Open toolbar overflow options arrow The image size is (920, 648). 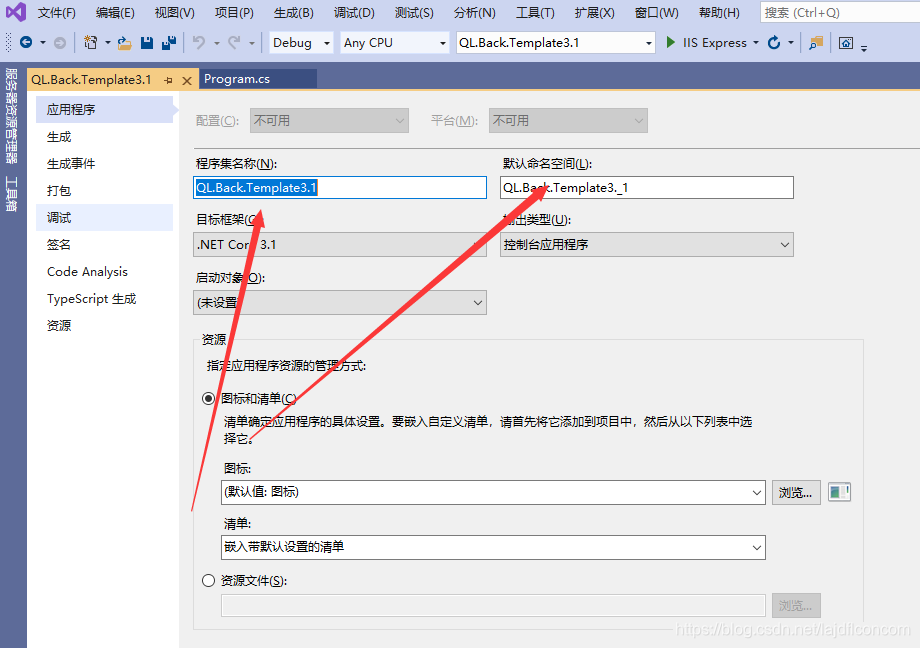click(x=864, y=48)
